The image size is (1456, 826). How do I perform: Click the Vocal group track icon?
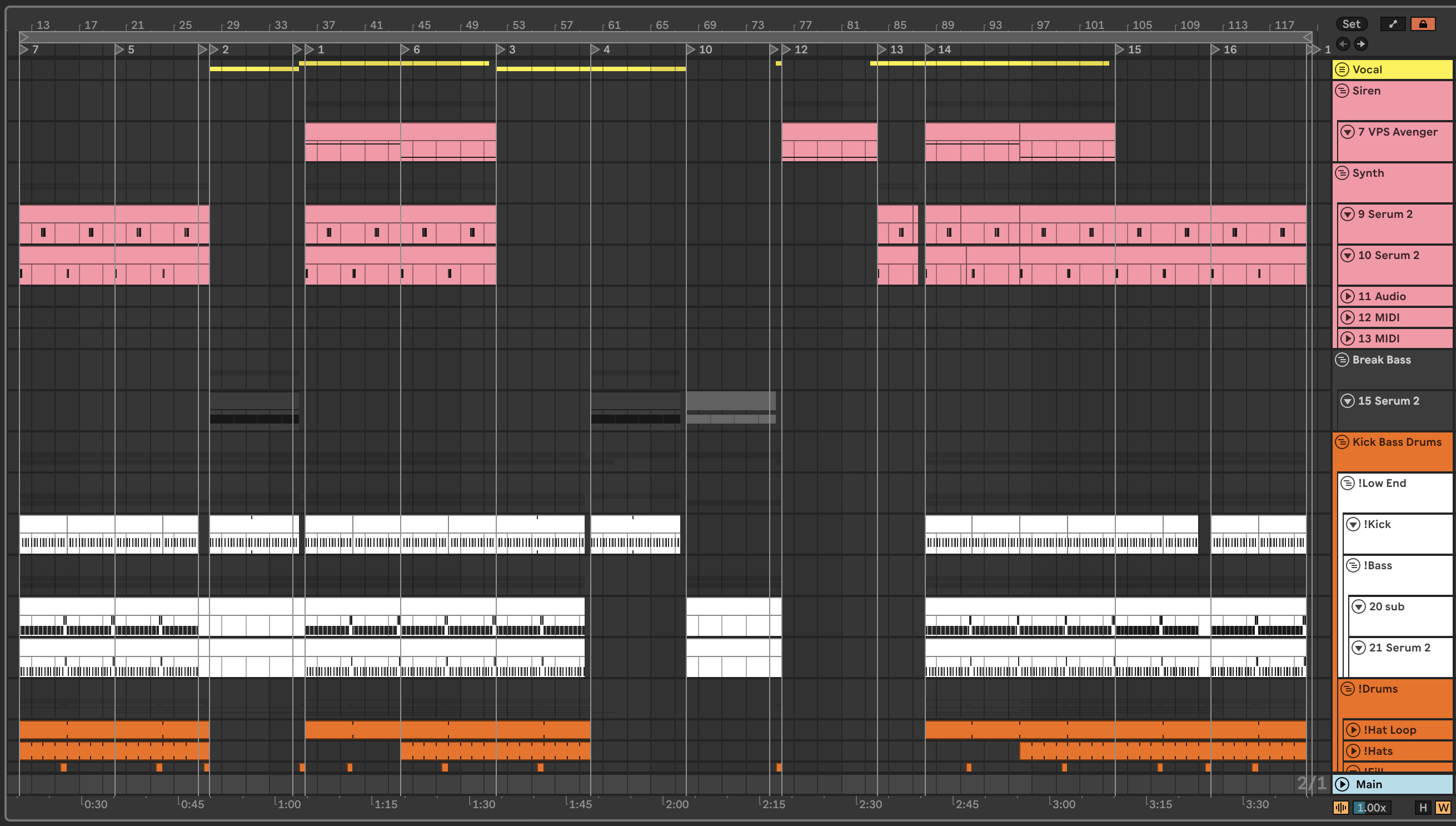click(x=1342, y=69)
